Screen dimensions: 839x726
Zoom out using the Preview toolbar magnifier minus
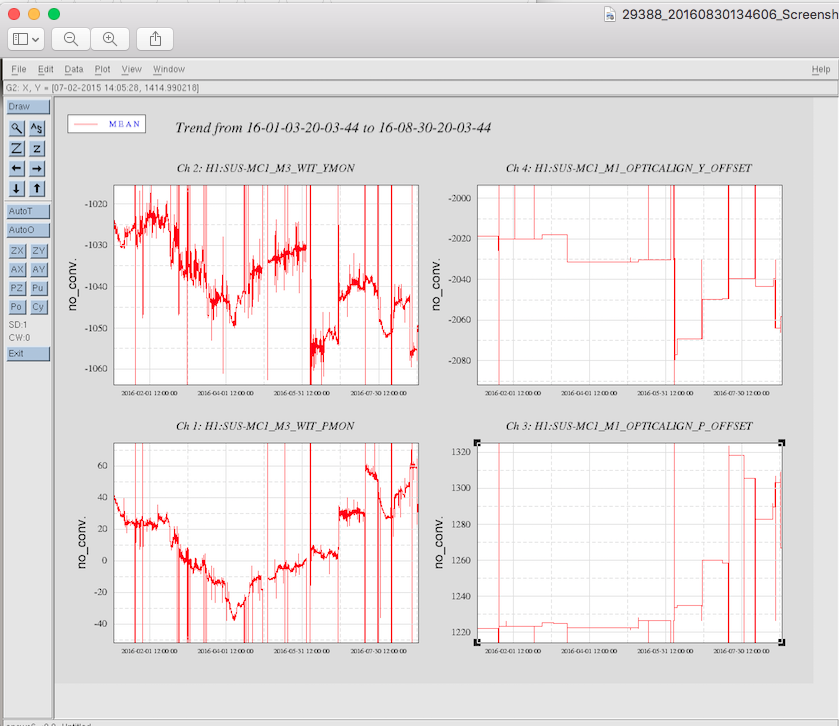(71, 39)
